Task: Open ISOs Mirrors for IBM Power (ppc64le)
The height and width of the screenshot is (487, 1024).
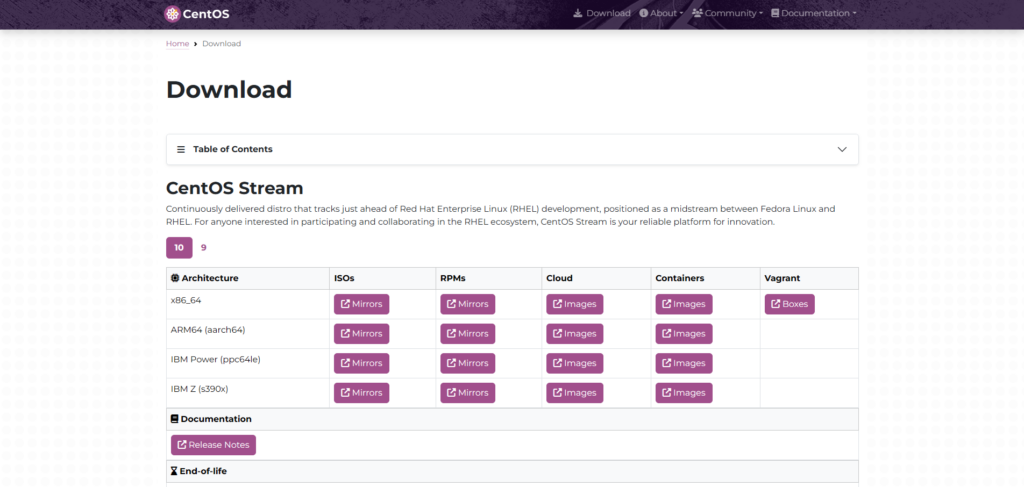Action: point(361,364)
